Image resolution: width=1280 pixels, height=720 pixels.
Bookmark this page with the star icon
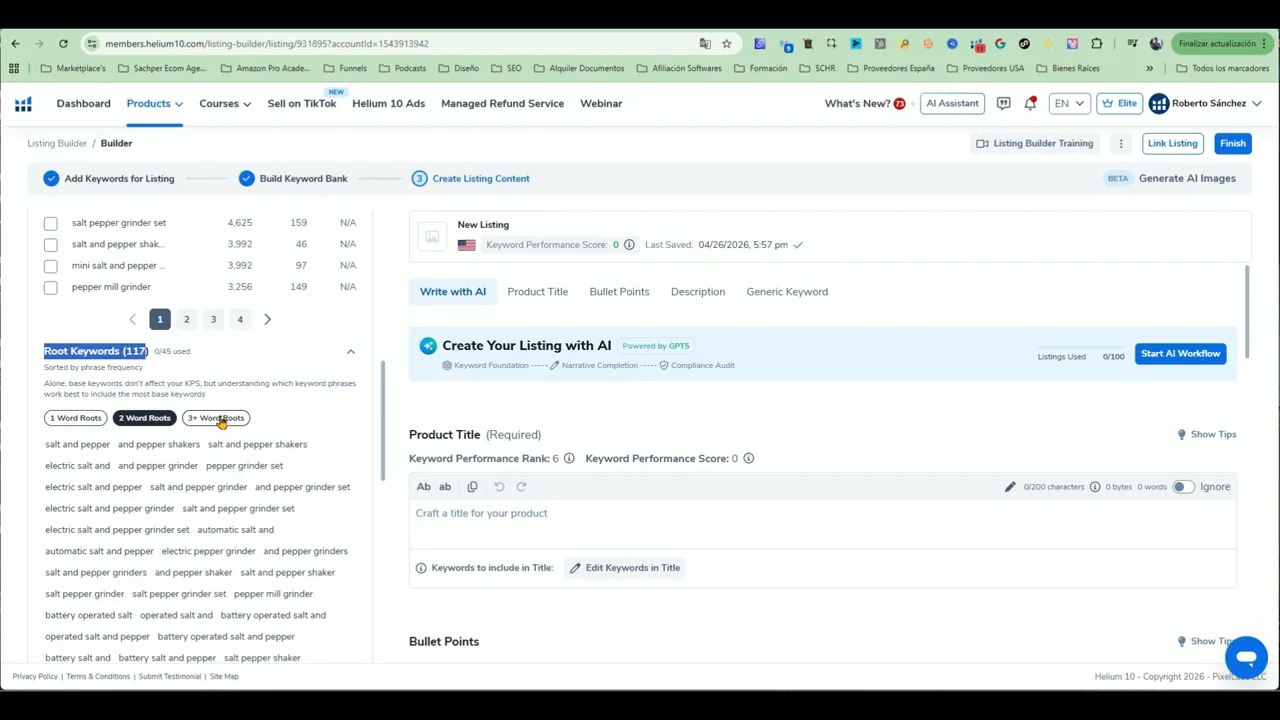click(x=727, y=44)
